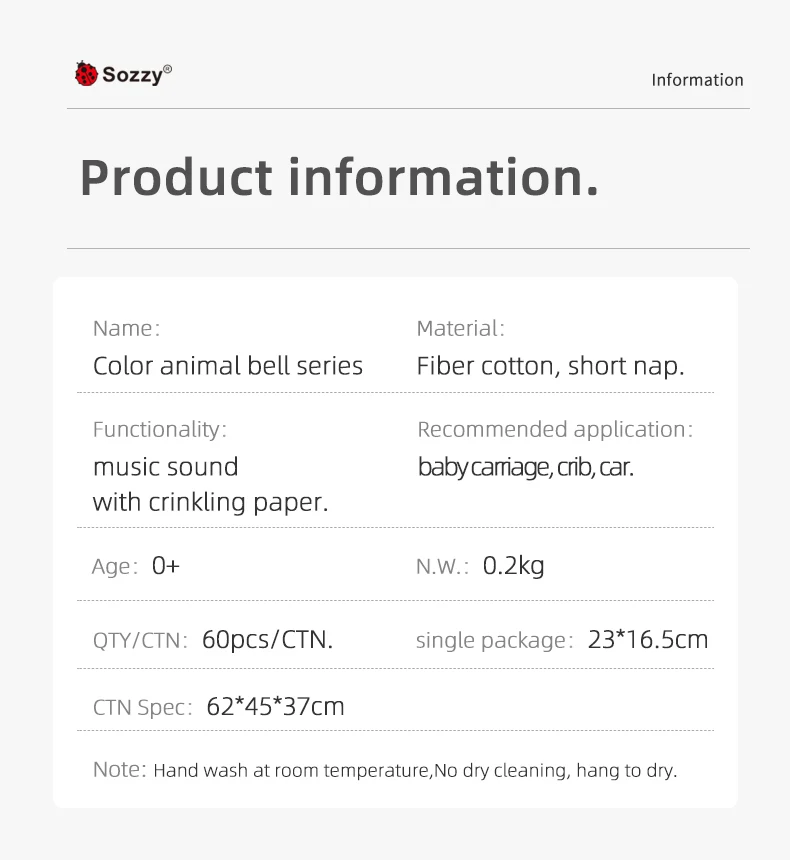
Task: Click the 'Product information.' heading
Action: (339, 177)
